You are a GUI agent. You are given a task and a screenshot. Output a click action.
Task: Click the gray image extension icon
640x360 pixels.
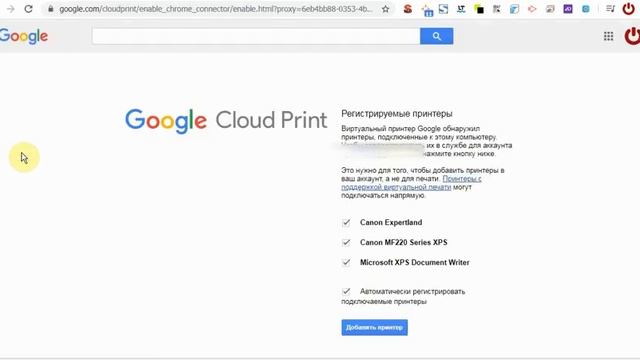click(550, 9)
